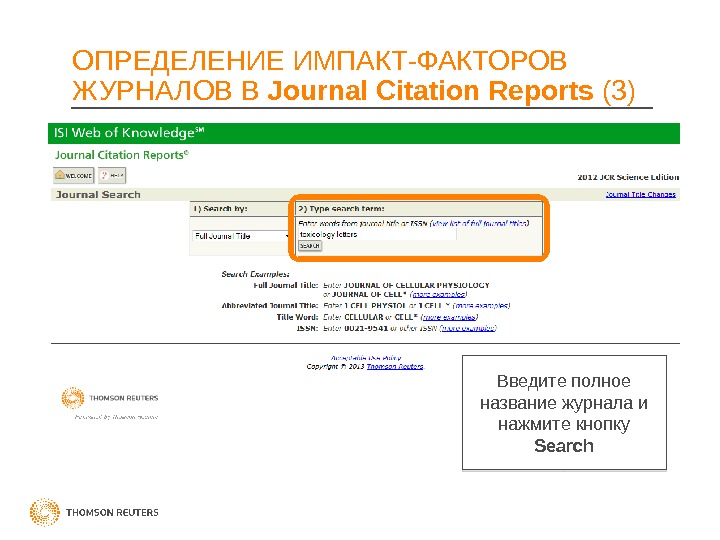Open more examples link for Title Word
The width and height of the screenshot is (720, 540).
(450, 317)
